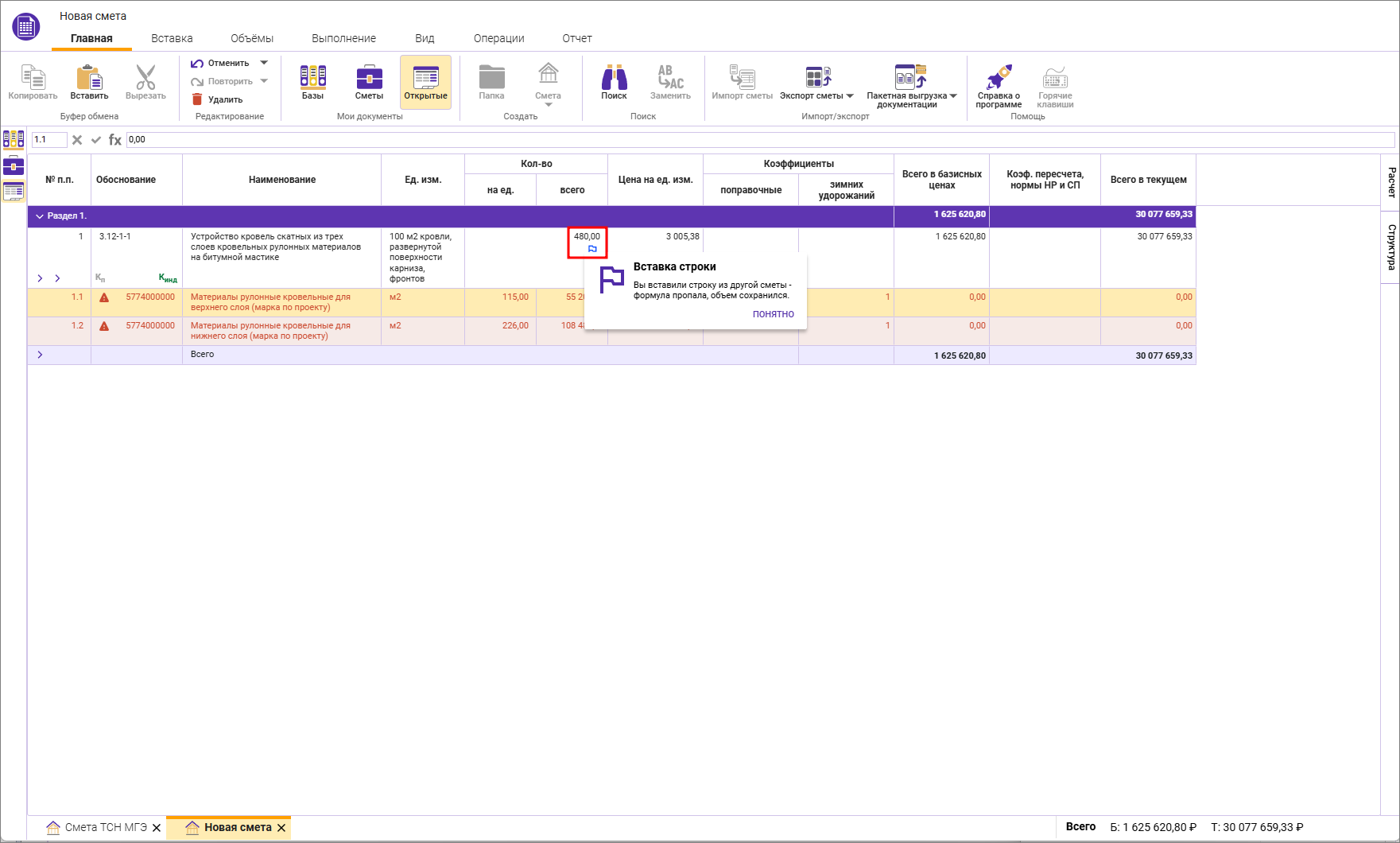
Task: Confirm formula with the checkmark icon
Action: point(96,140)
